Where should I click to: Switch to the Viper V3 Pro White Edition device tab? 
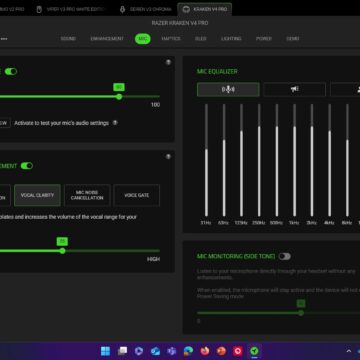click(x=72, y=9)
